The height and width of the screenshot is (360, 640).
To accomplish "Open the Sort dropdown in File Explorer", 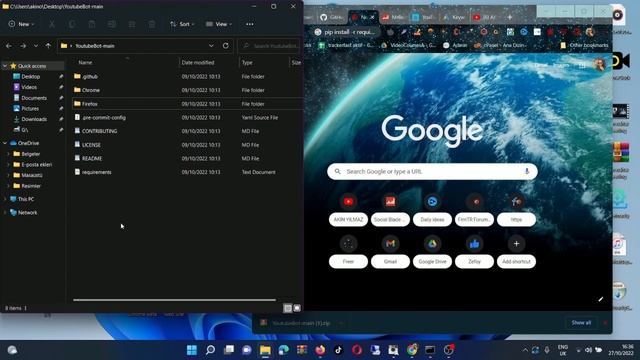I will (182, 24).
